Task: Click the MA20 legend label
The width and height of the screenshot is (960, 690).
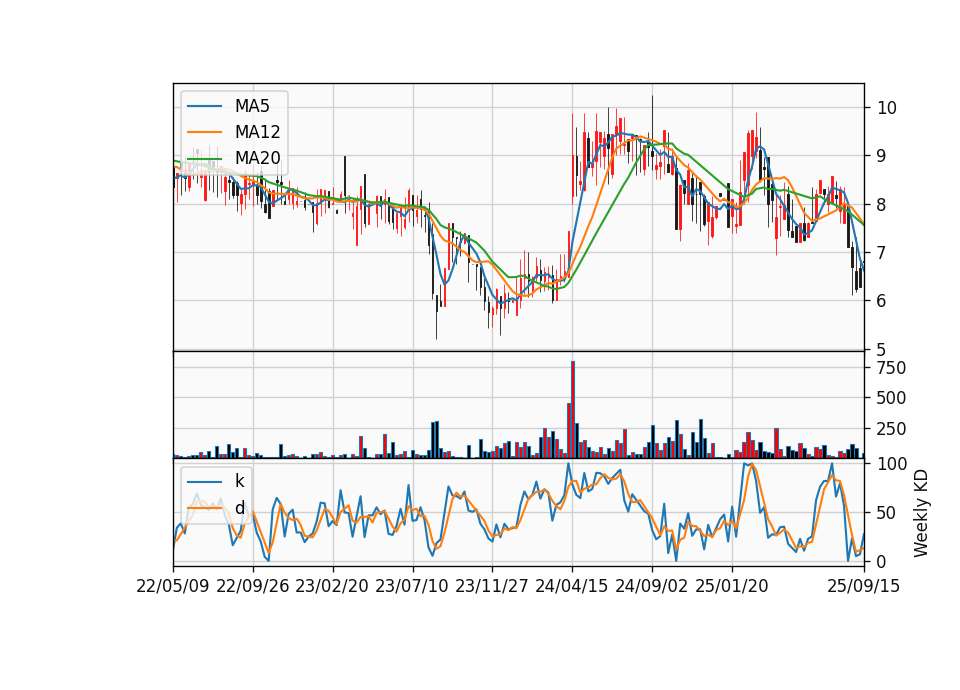Action: (x=257, y=158)
